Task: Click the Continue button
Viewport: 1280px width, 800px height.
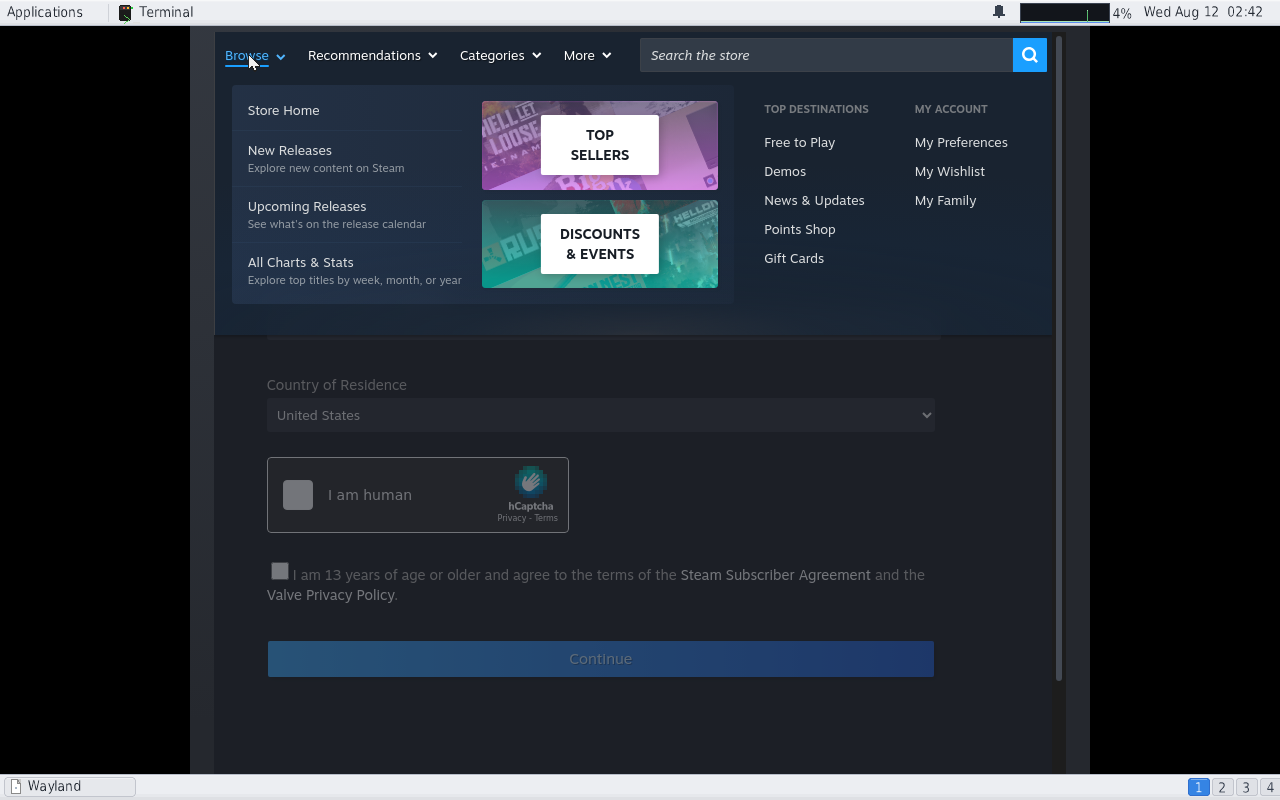Action: click(x=600, y=659)
